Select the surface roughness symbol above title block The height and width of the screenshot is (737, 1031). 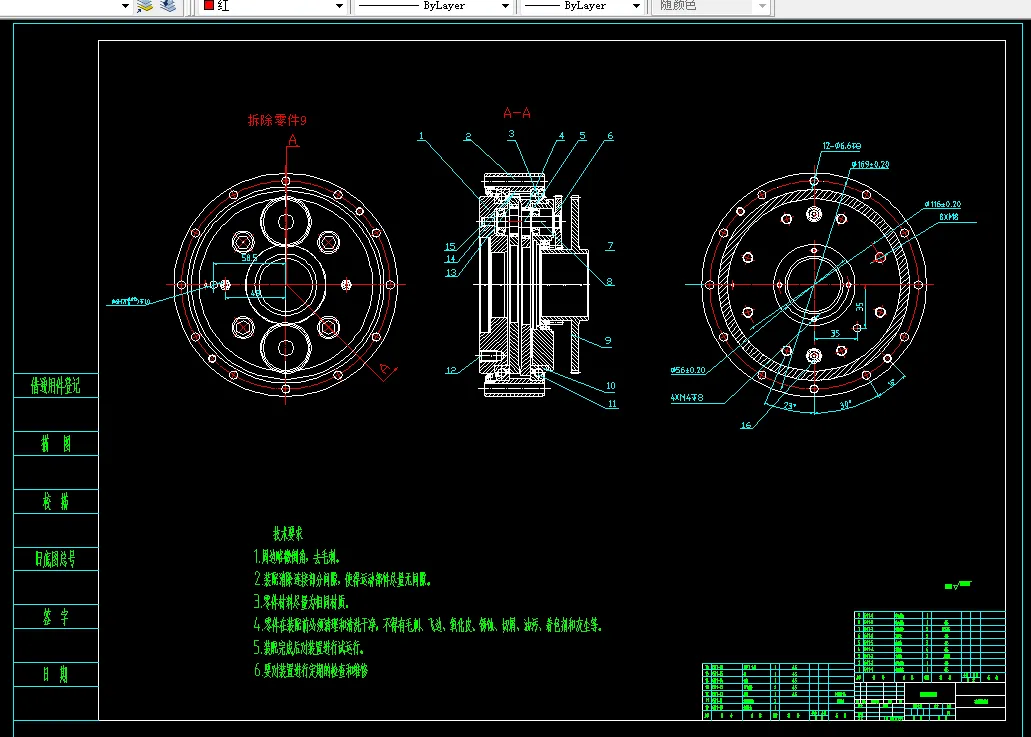[x=958, y=585]
